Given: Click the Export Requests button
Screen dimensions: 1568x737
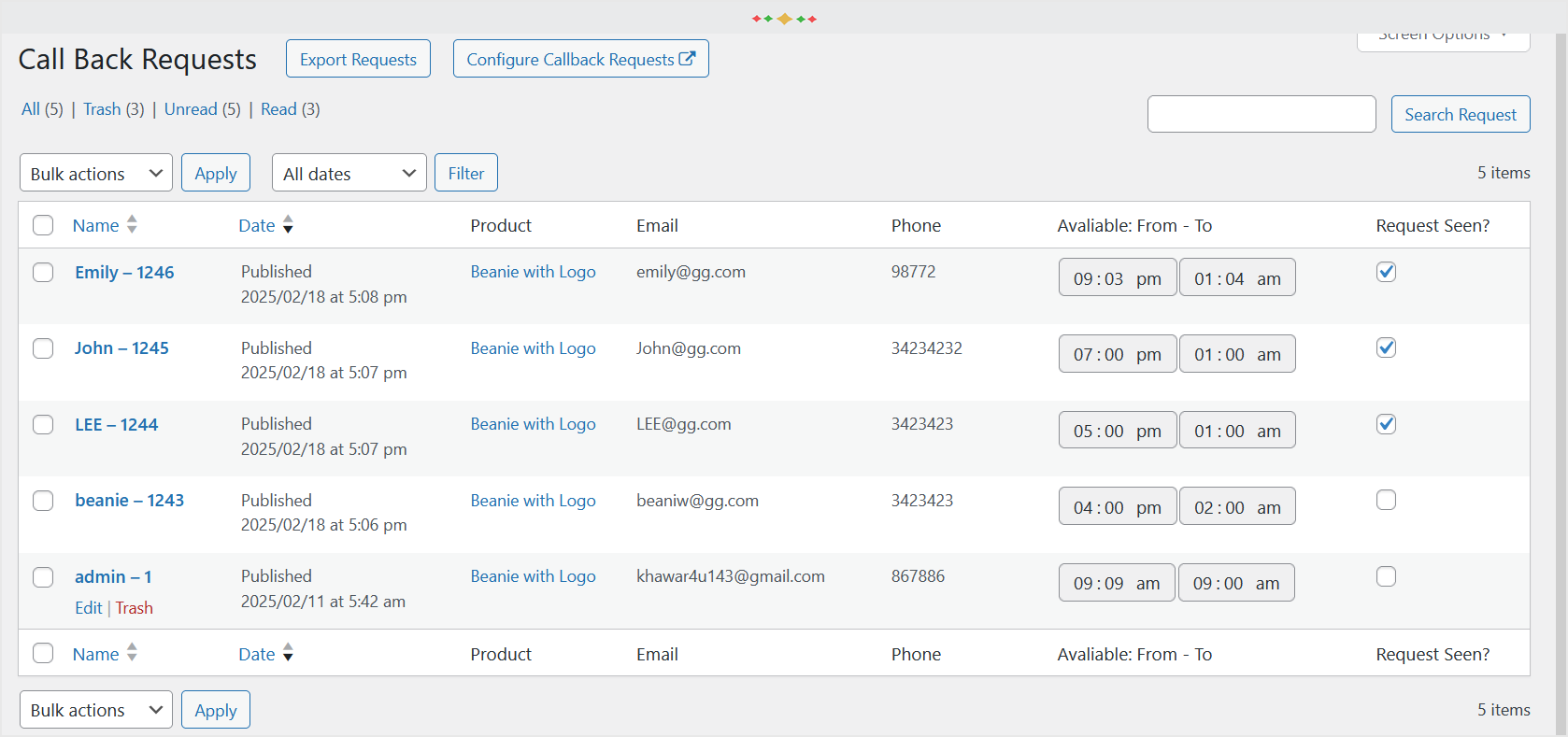Looking at the screenshot, I should pos(358,59).
